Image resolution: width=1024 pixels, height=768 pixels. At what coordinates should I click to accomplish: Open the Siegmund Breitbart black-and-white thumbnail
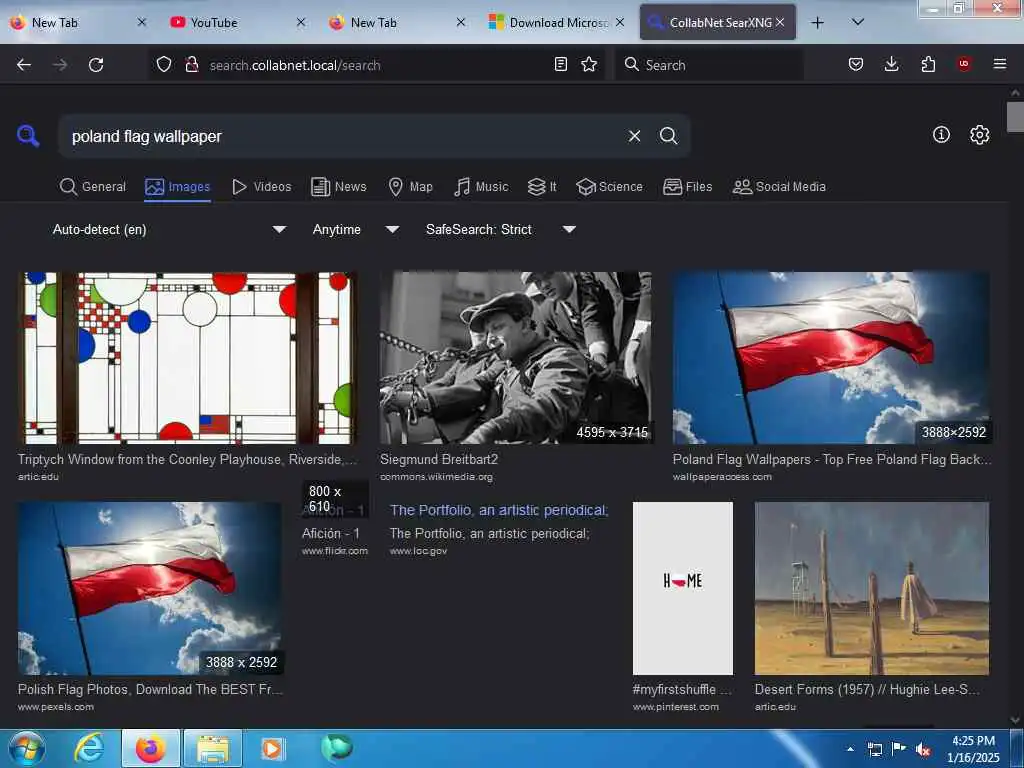pos(515,358)
